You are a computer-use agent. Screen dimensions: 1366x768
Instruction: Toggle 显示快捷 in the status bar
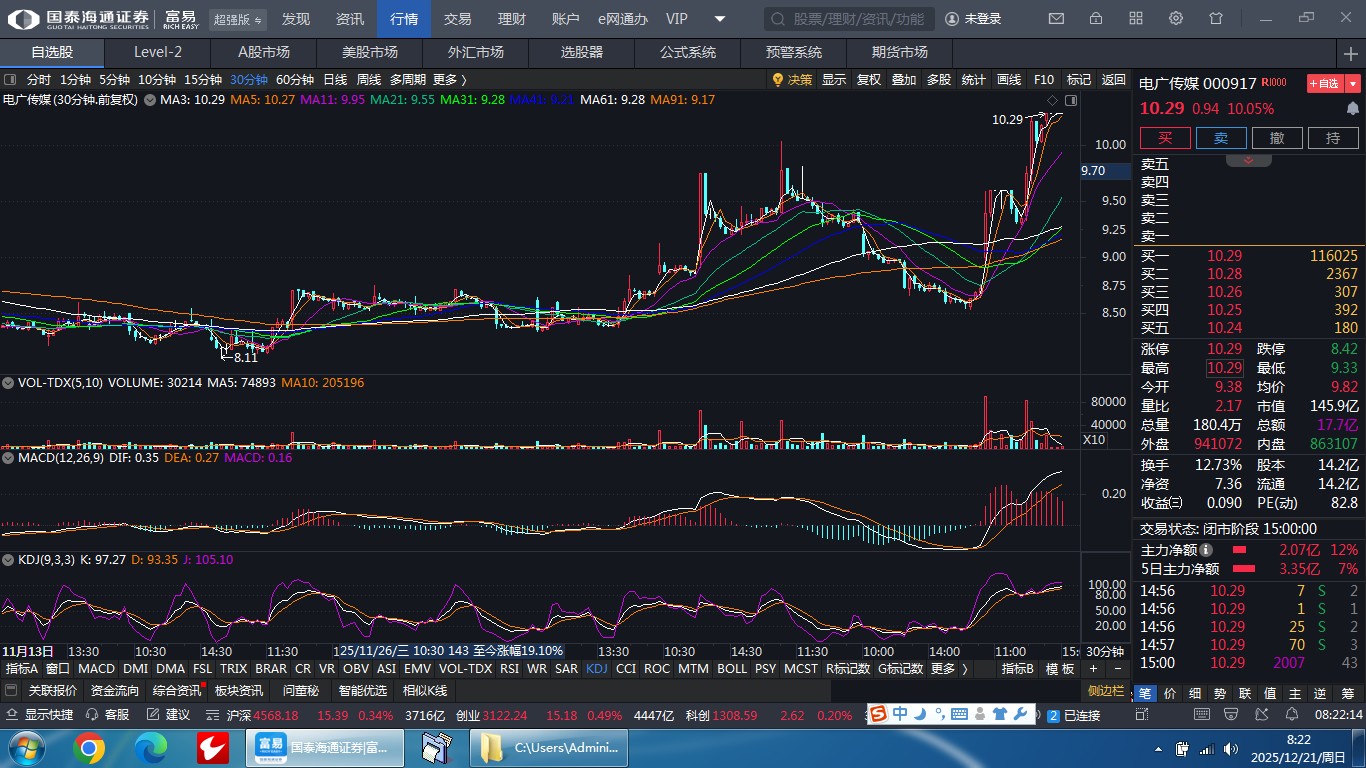coord(40,715)
